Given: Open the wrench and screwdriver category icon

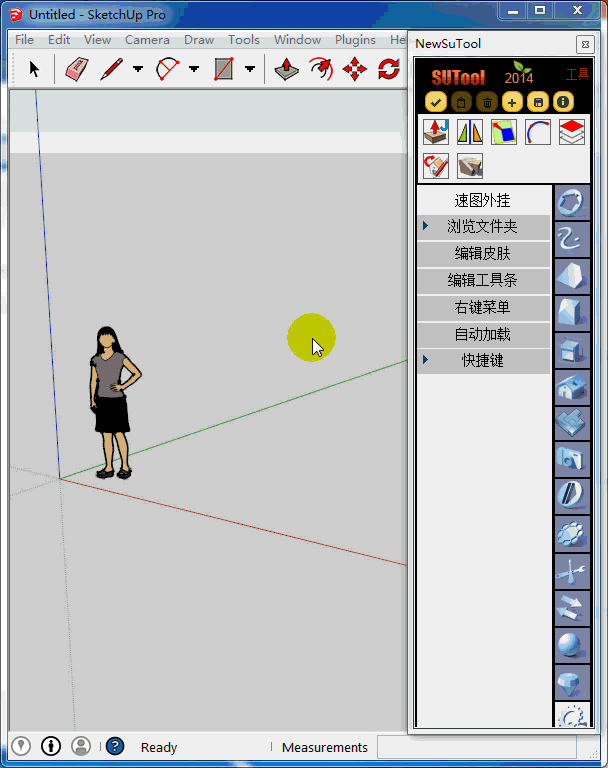Looking at the screenshot, I should coord(572,571).
